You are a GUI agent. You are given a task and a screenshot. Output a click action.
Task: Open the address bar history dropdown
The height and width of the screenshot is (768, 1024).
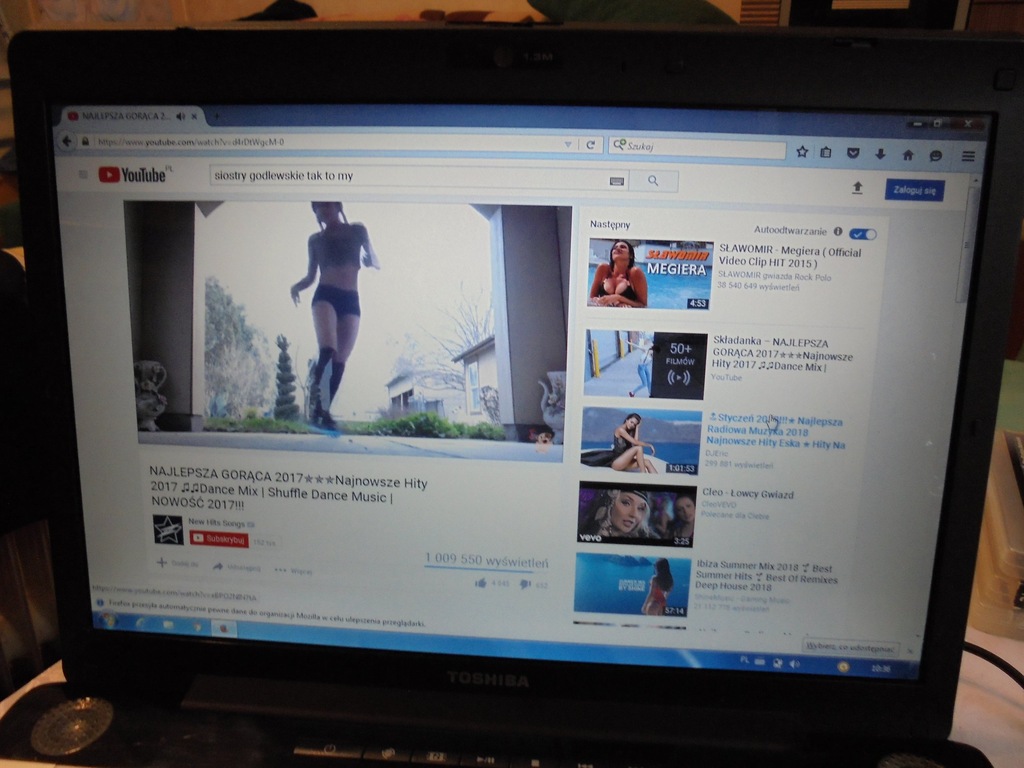point(568,144)
